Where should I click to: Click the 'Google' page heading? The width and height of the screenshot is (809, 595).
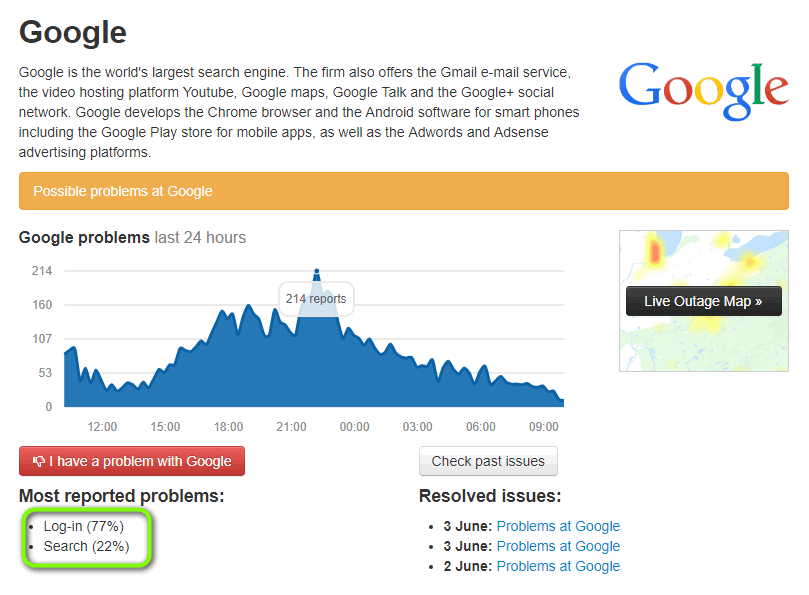pyautogui.click(x=73, y=33)
